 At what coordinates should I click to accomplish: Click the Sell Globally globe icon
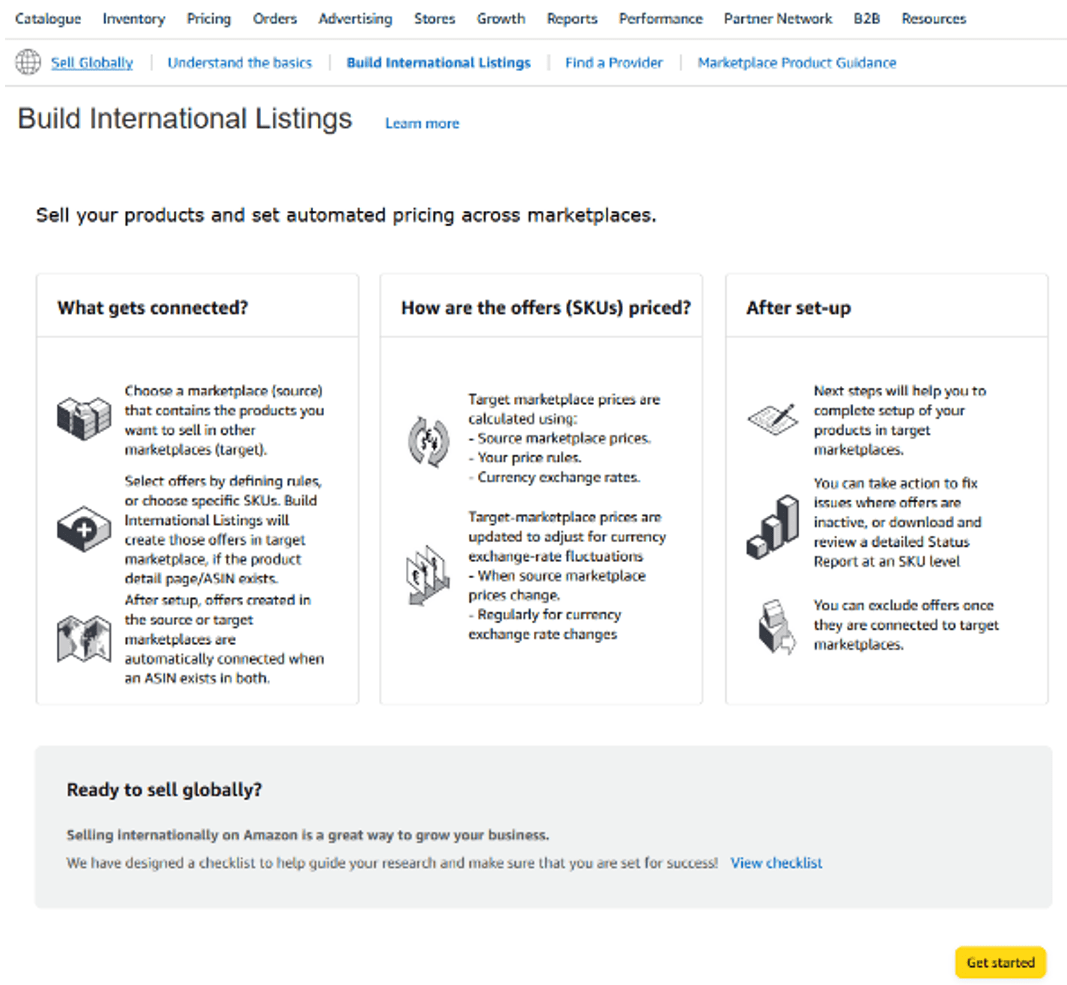tap(28, 62)
